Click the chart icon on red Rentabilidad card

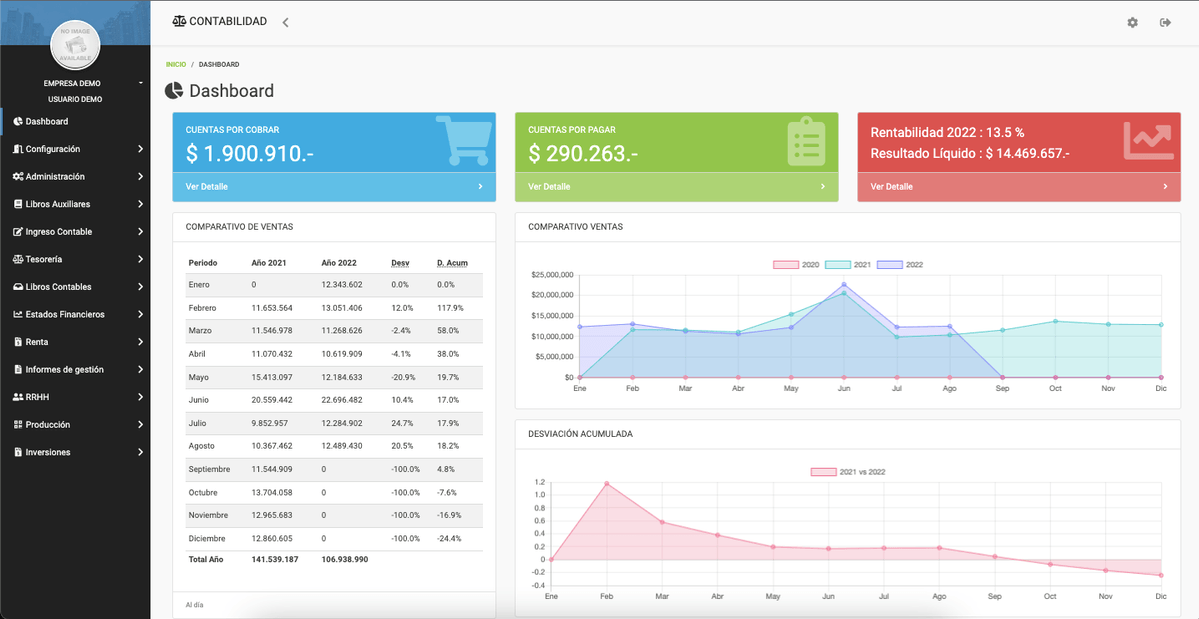pos(1147,141)
